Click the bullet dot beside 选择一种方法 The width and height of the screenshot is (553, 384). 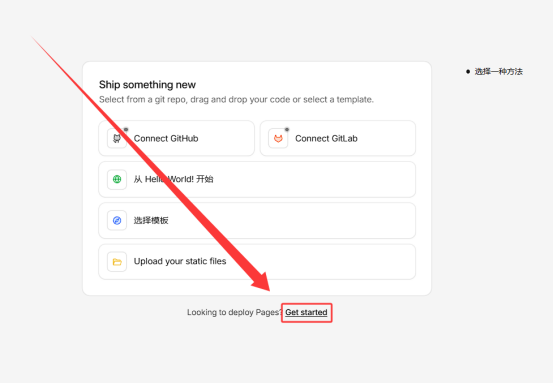[x=468, y=72]
